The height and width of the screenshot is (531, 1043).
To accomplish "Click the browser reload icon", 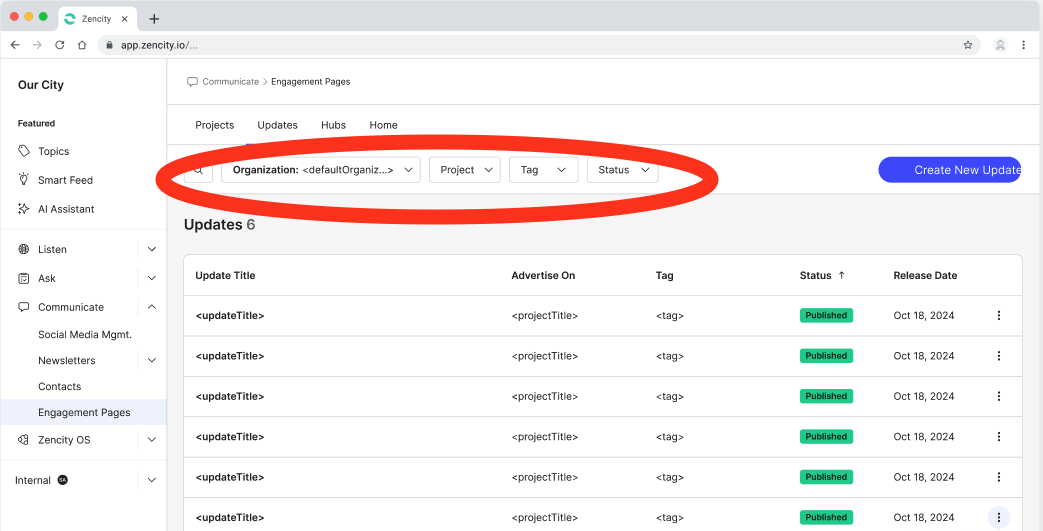I will point(60,45).
